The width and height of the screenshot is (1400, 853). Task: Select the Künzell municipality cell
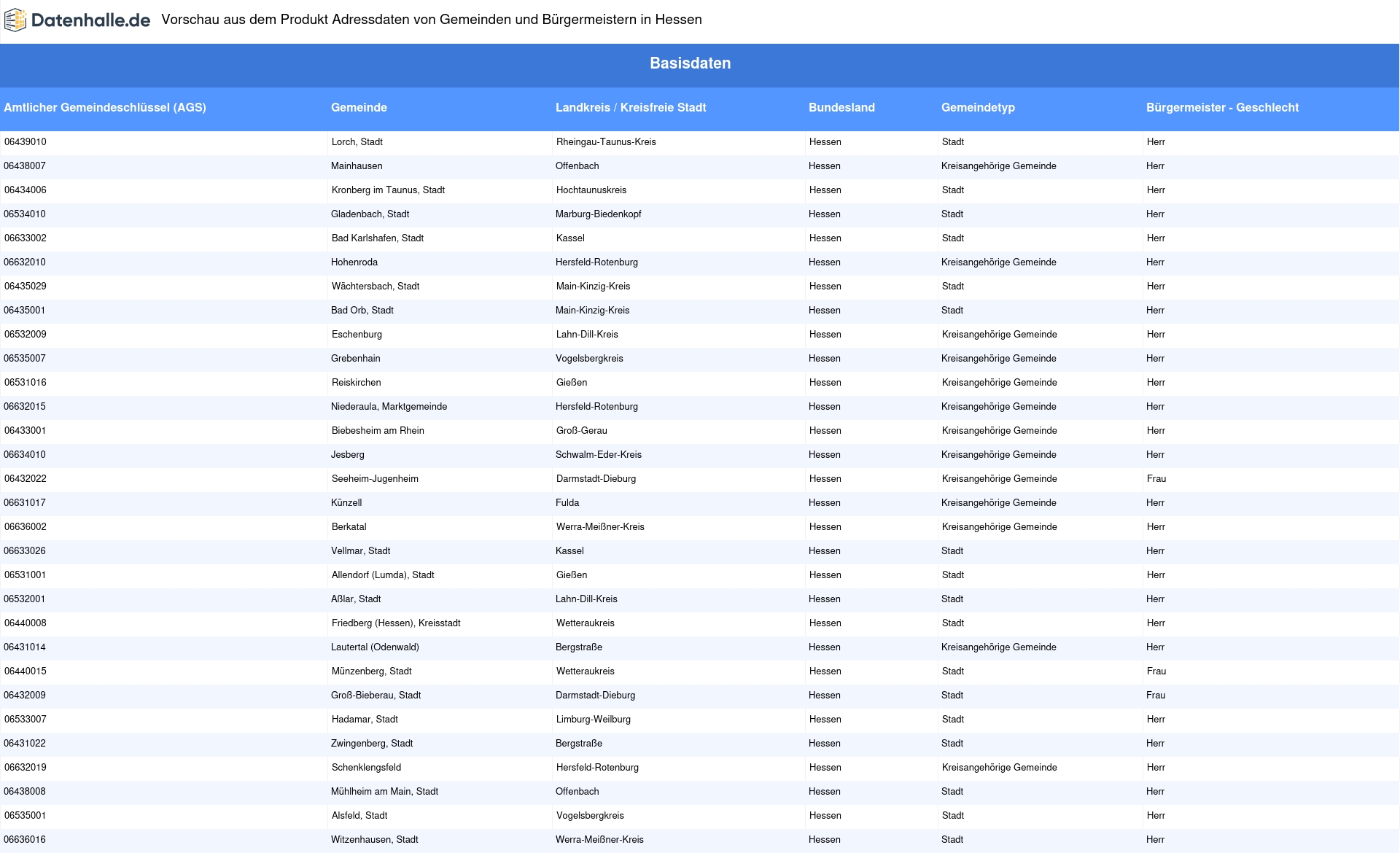346,503
